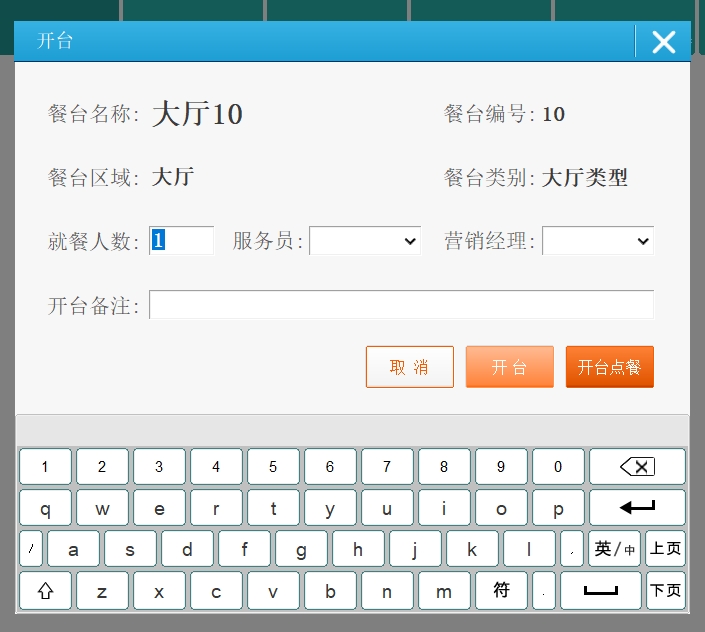Toggle 英/中 input language key
Screen dimensions: 705x632
click(614, 549)
